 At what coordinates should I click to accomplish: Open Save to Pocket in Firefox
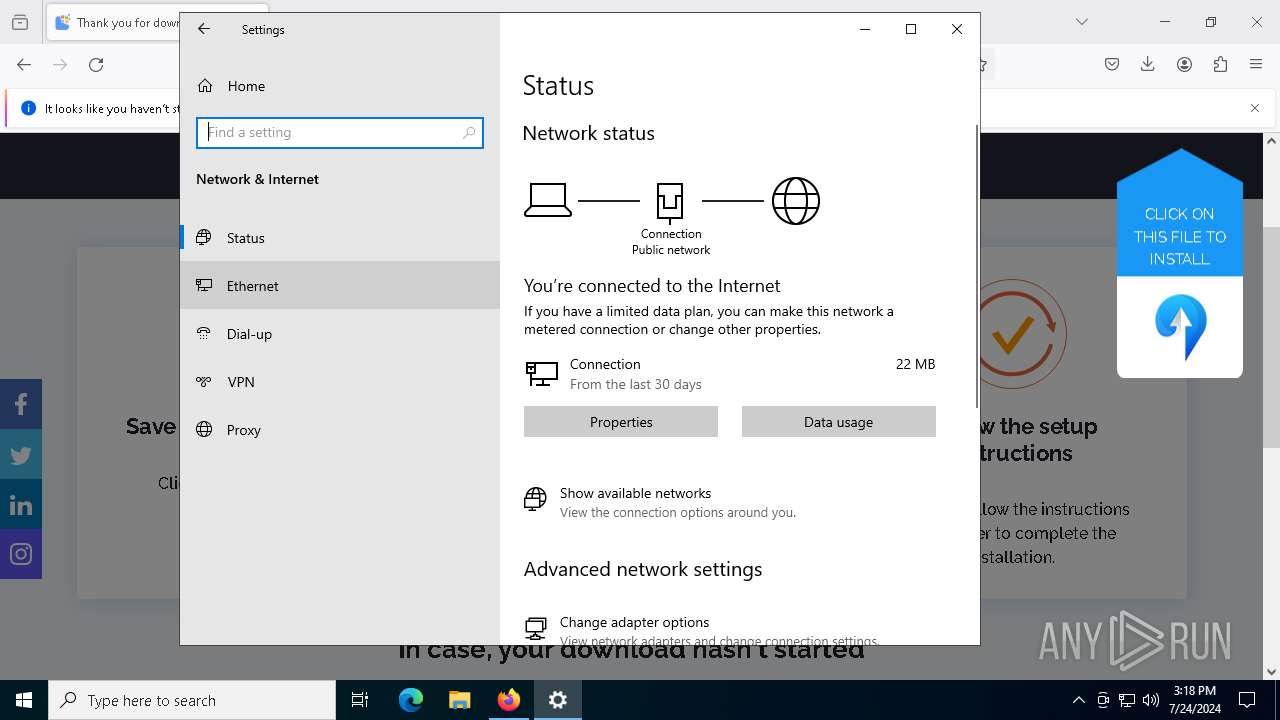[x=1112, y=65]
